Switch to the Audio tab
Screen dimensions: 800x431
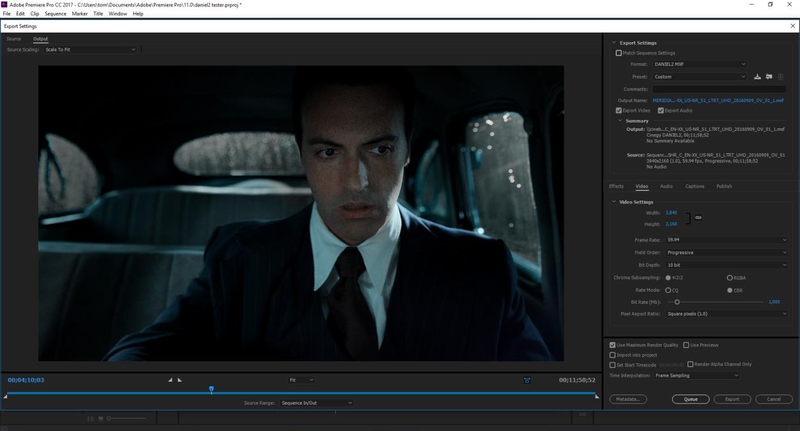pyautogui.click(x=666, y=186)
